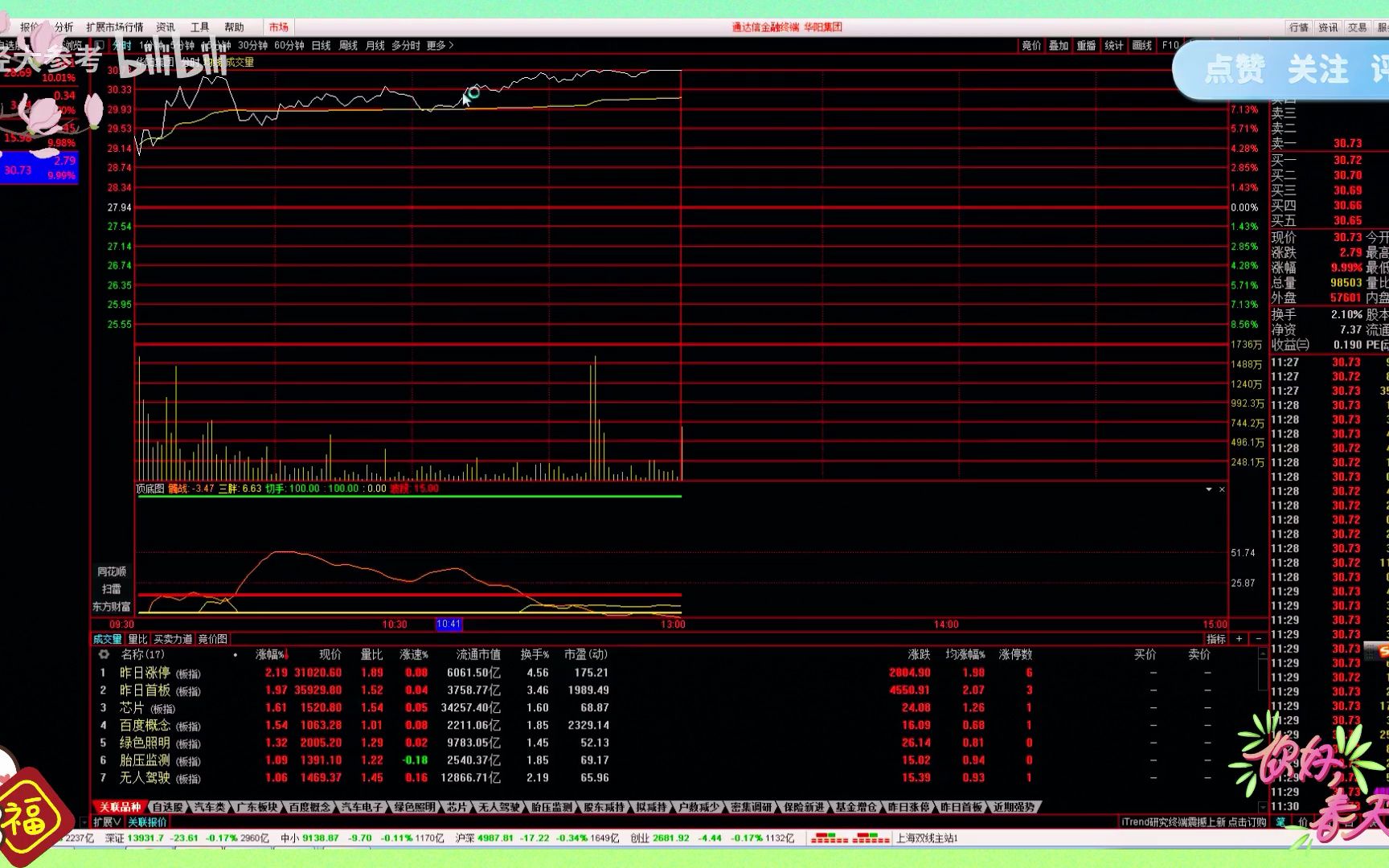
Task: Switch to the 汽车电子 bottom tab
Action: (x=362, y=807)
